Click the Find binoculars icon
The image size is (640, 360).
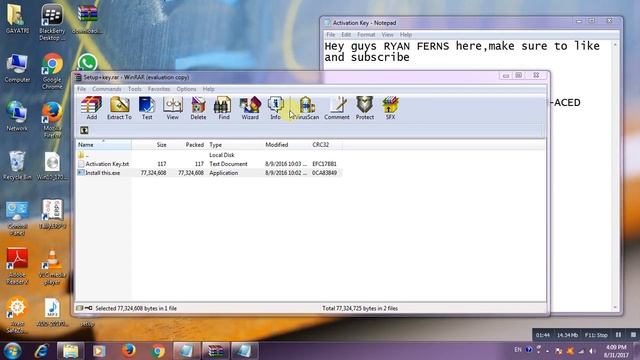click(x=223, y=108)
